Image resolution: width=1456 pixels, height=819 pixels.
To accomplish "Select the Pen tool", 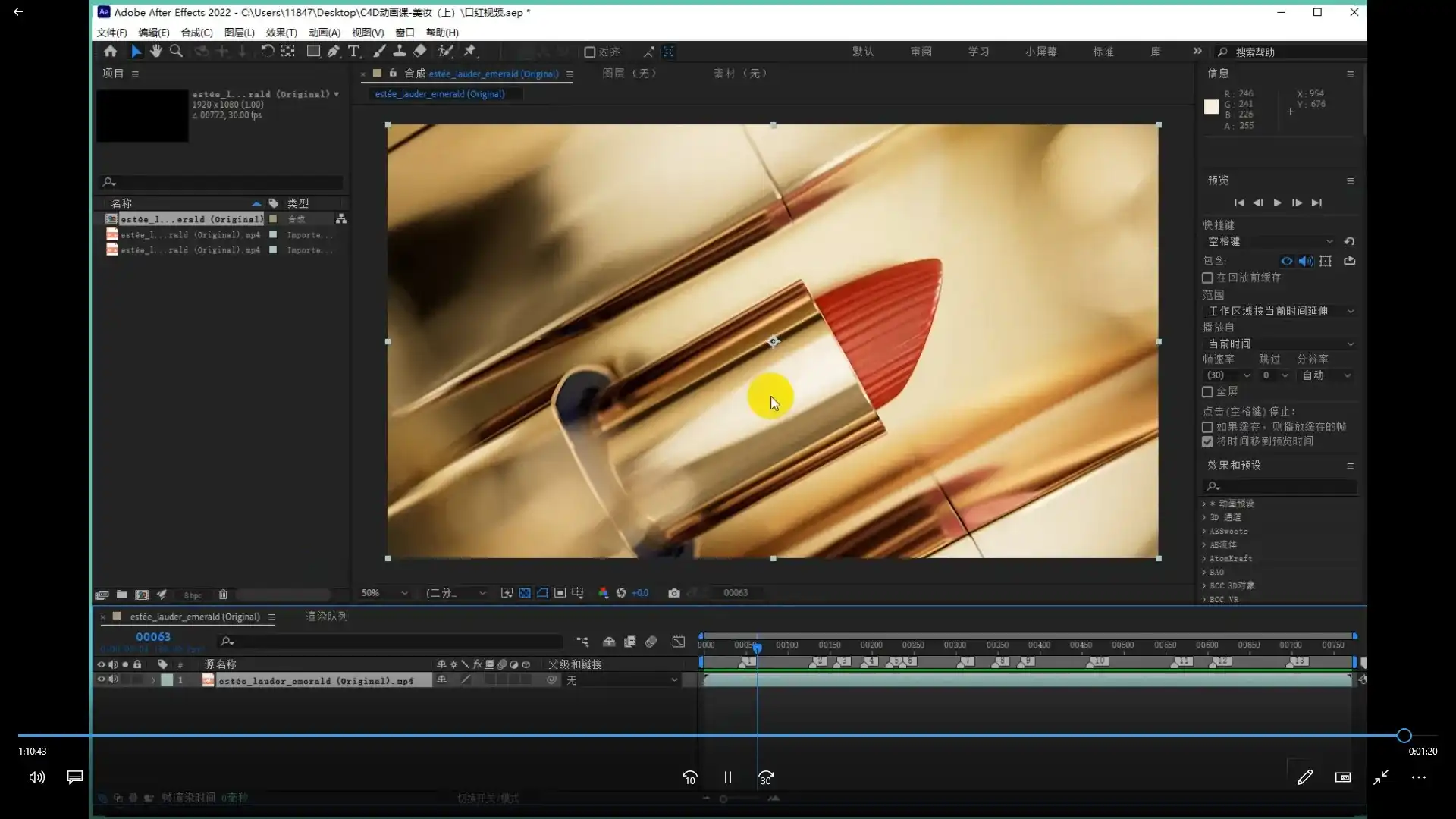I will [x=333, y=51].
